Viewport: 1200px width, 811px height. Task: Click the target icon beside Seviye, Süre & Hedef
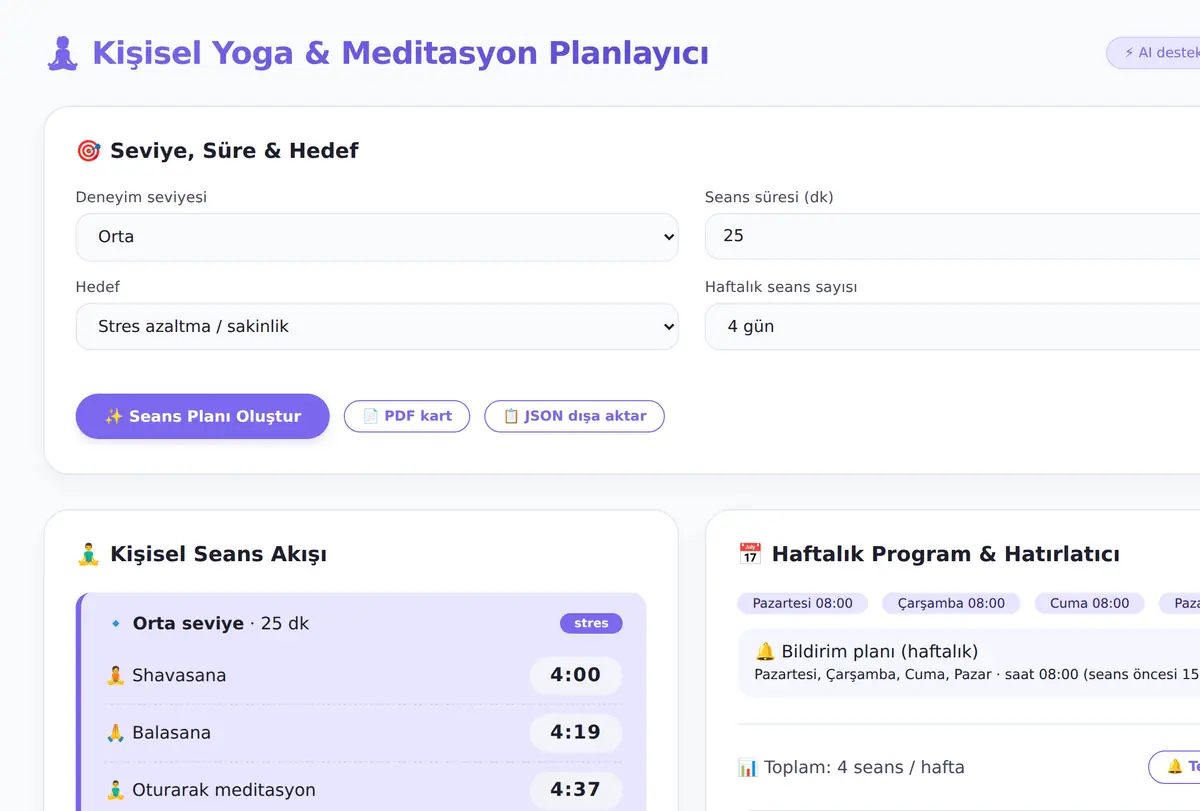pyautogui.click(x=89, y=151)
